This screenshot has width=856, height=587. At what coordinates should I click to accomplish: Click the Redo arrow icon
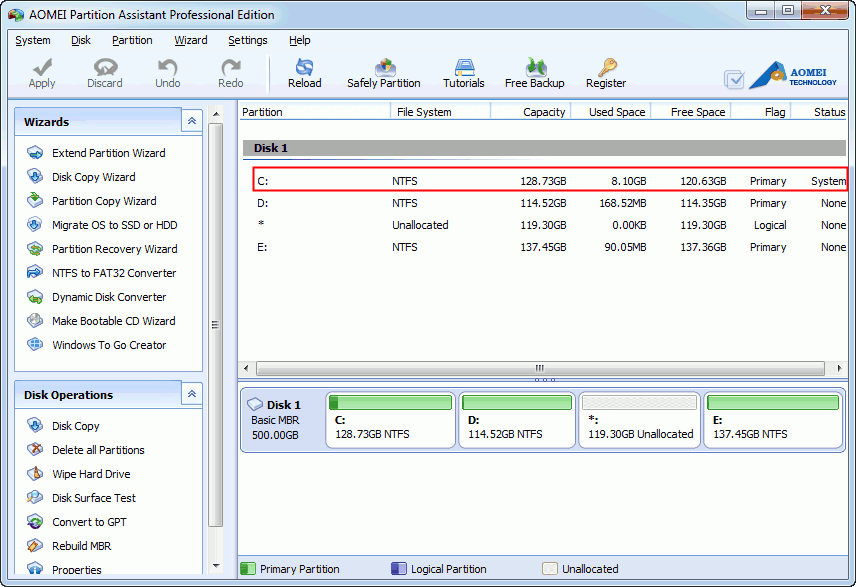(230, 67)
